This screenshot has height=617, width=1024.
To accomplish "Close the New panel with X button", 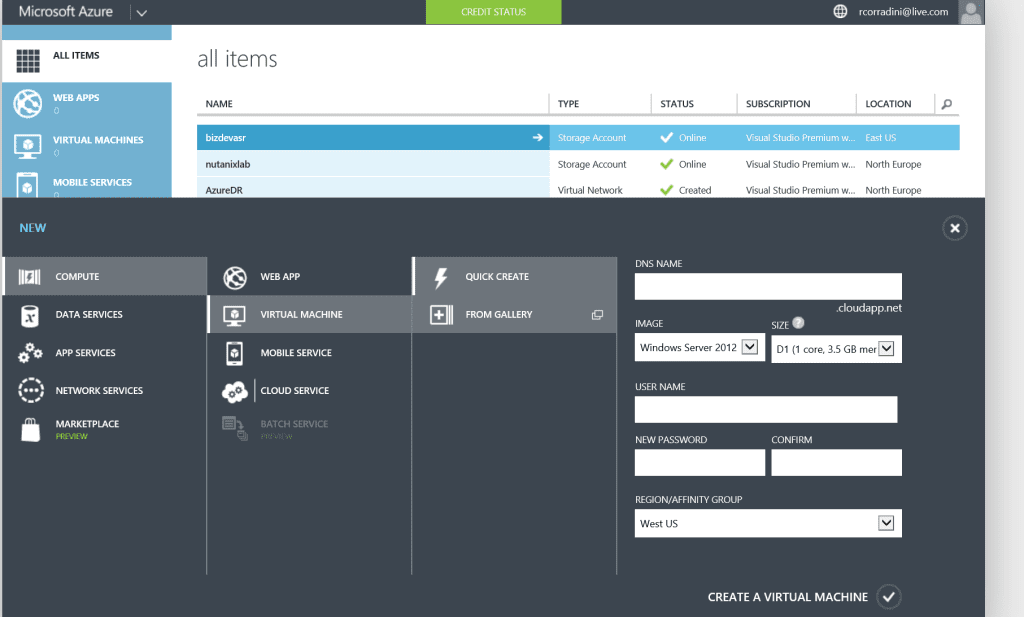I will tap(955, 228).
